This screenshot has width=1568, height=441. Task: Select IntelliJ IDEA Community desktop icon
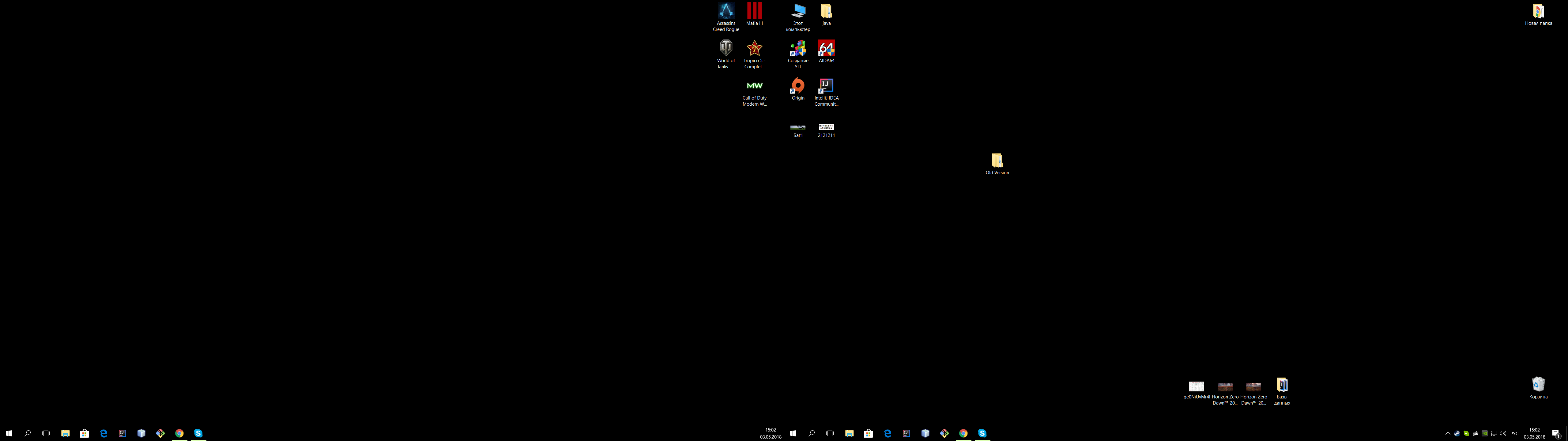pos(826,86)
